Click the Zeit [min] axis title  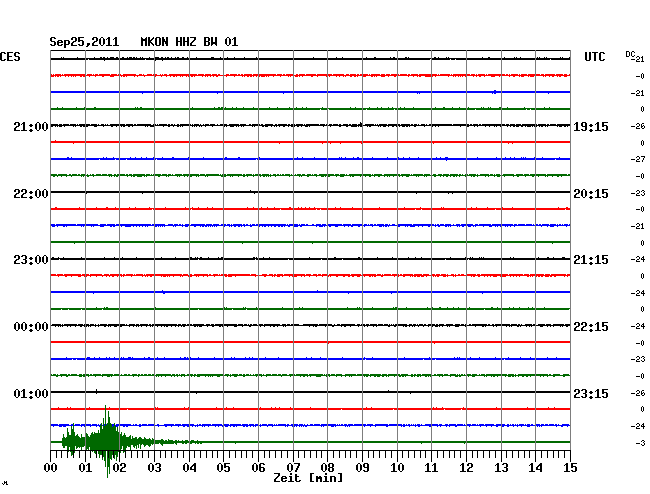(x=308, y=478)
